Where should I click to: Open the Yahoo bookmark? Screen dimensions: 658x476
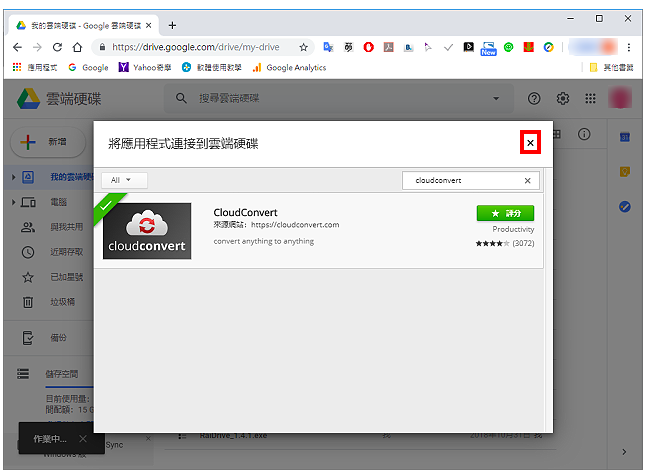click(145, 68)
